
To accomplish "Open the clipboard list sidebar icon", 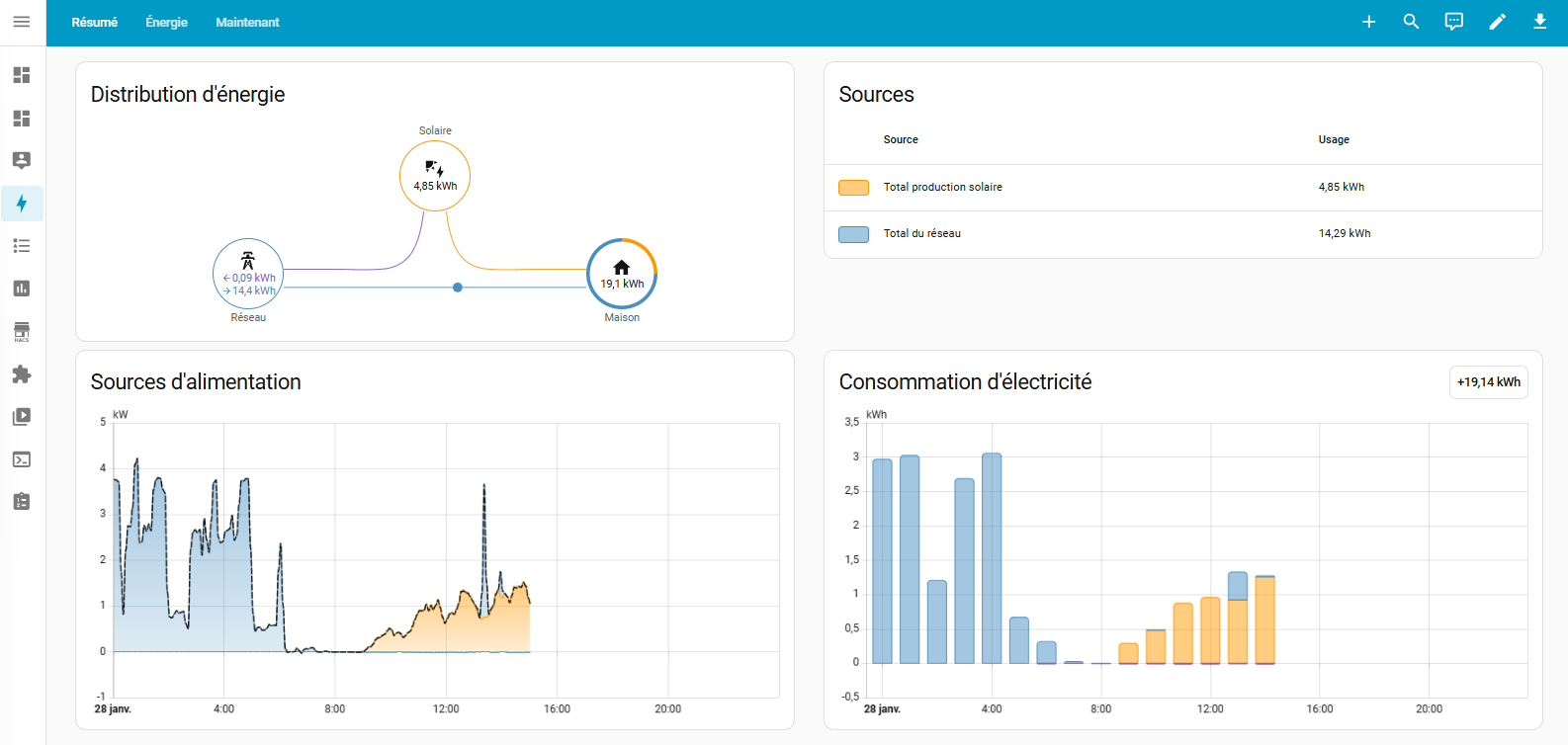I will pos(22,502).
